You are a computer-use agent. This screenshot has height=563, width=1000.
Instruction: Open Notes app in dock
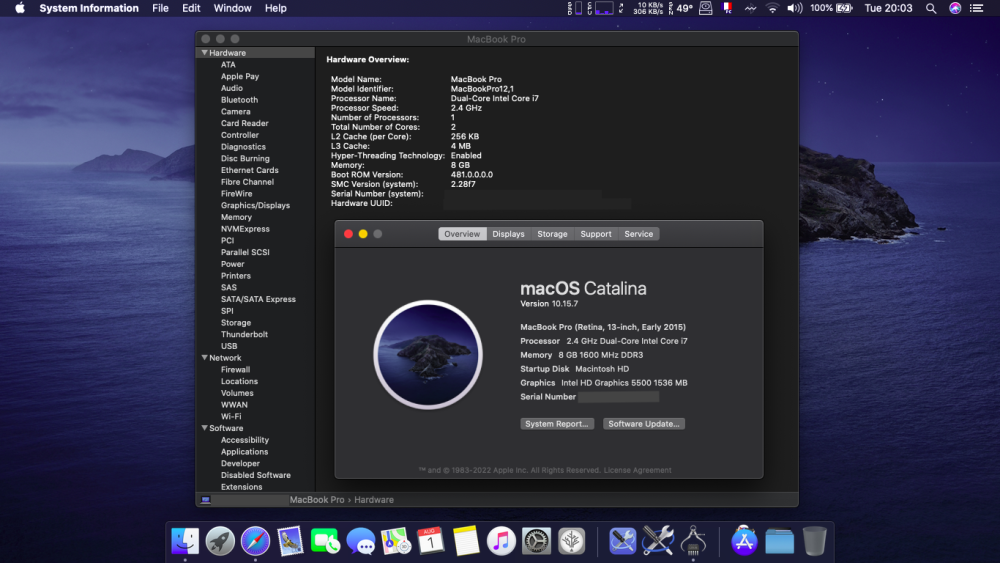click(x=466, y=541)
